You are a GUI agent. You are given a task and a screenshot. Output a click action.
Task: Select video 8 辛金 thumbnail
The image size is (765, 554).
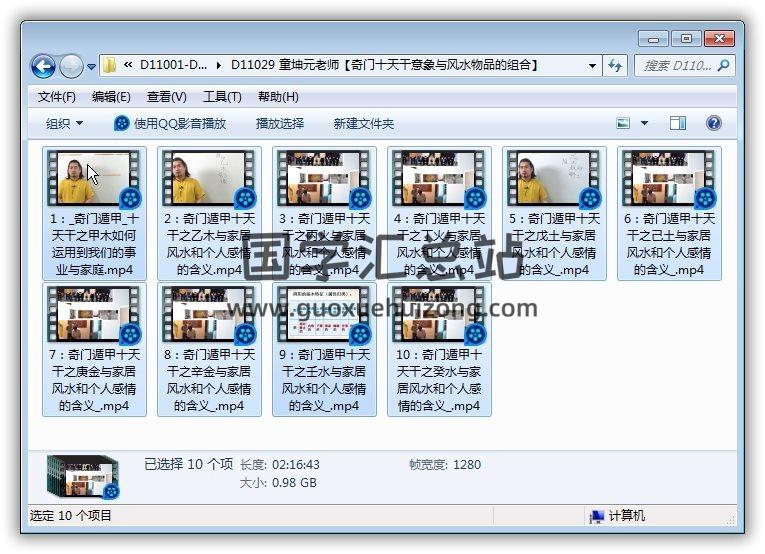(x=209, y=314)
